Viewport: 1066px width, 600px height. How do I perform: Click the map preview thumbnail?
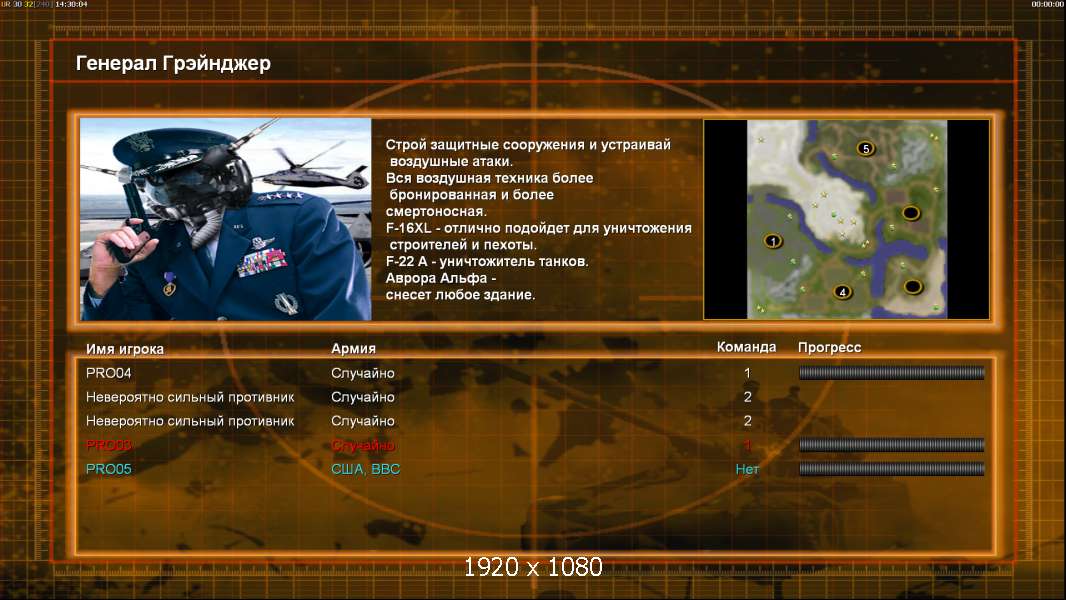pos(846,219)
